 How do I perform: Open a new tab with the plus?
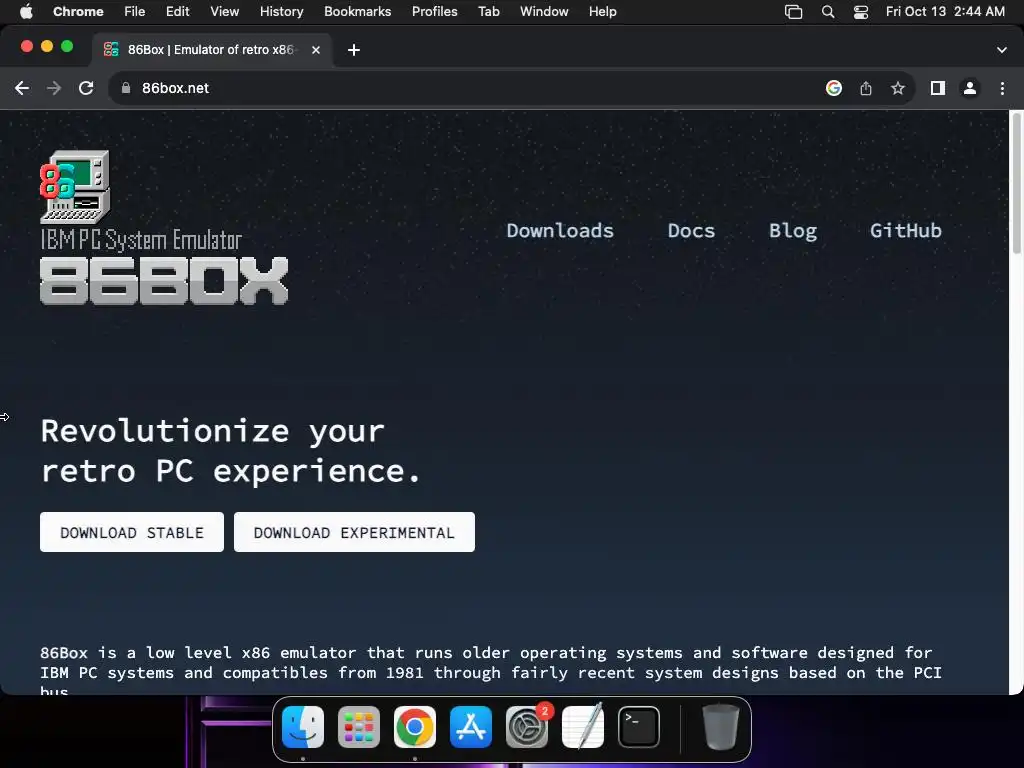point(354,50)
